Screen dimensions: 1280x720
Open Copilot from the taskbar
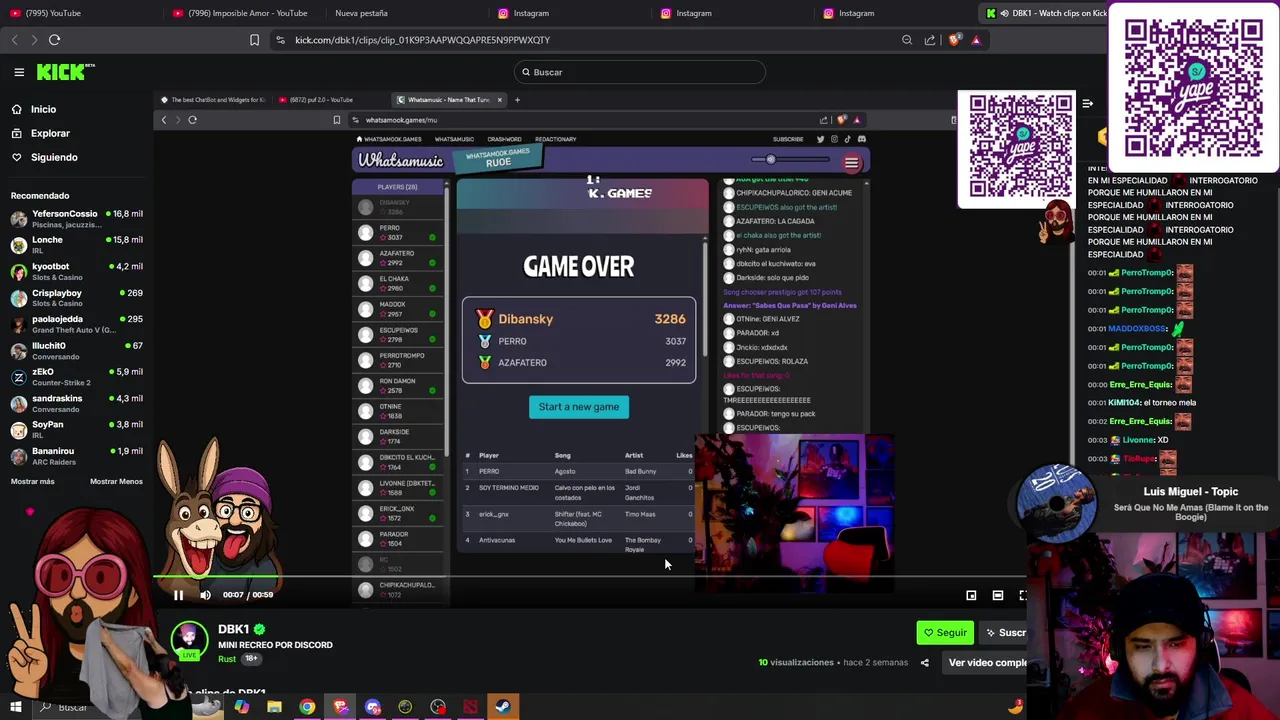pyautogui.click(x=242, y=707)
